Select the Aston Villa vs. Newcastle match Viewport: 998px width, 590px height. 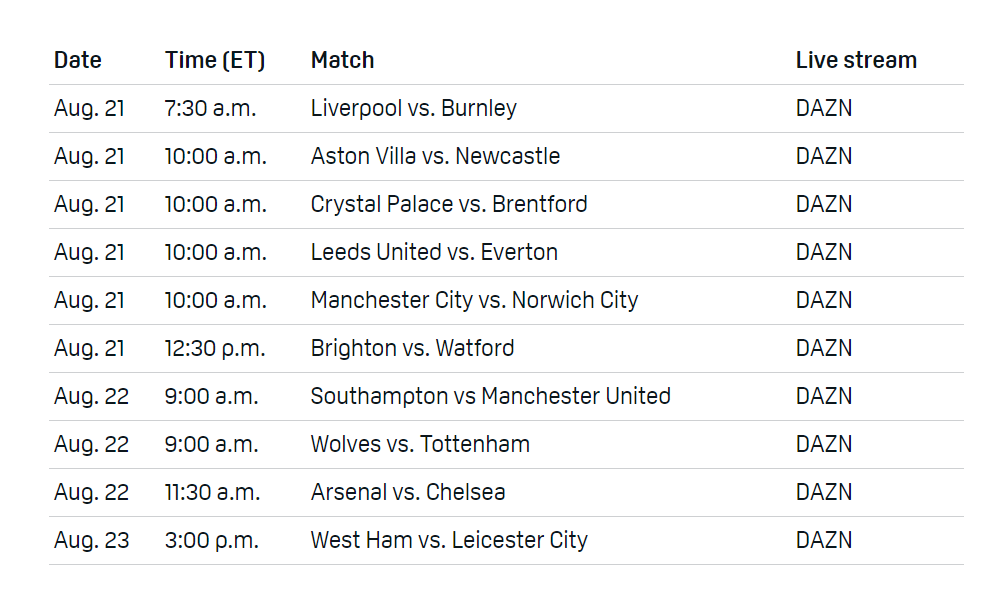[435, 156]
